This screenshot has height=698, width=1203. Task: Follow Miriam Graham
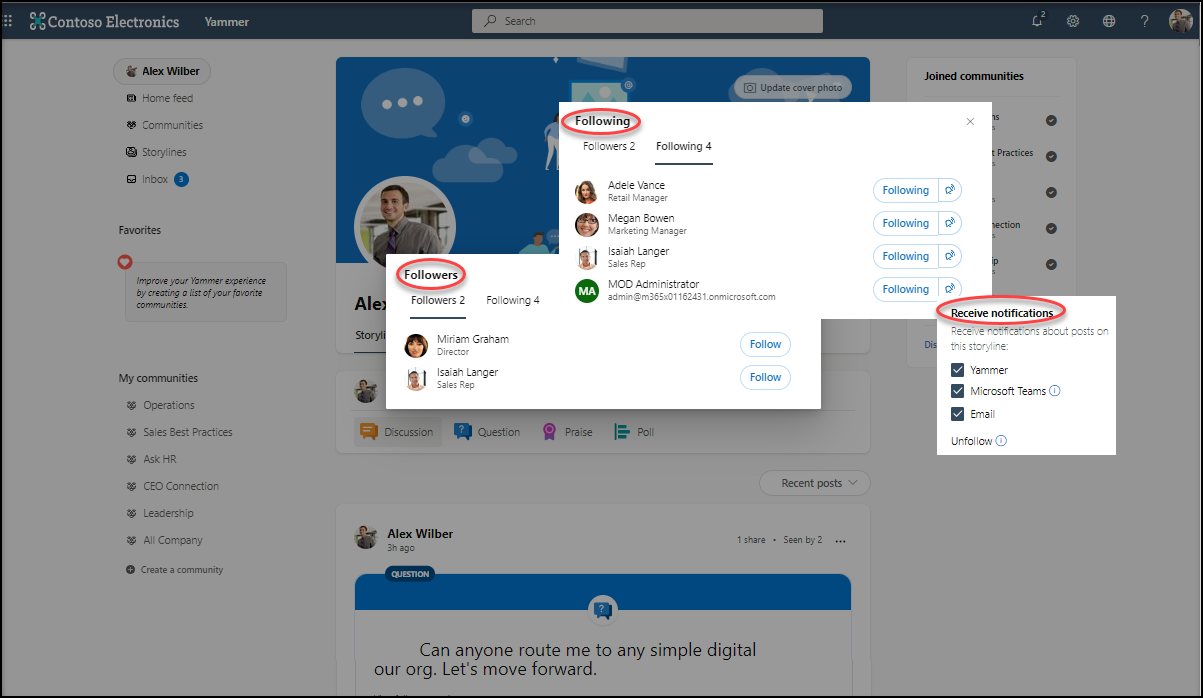[765, 344]
